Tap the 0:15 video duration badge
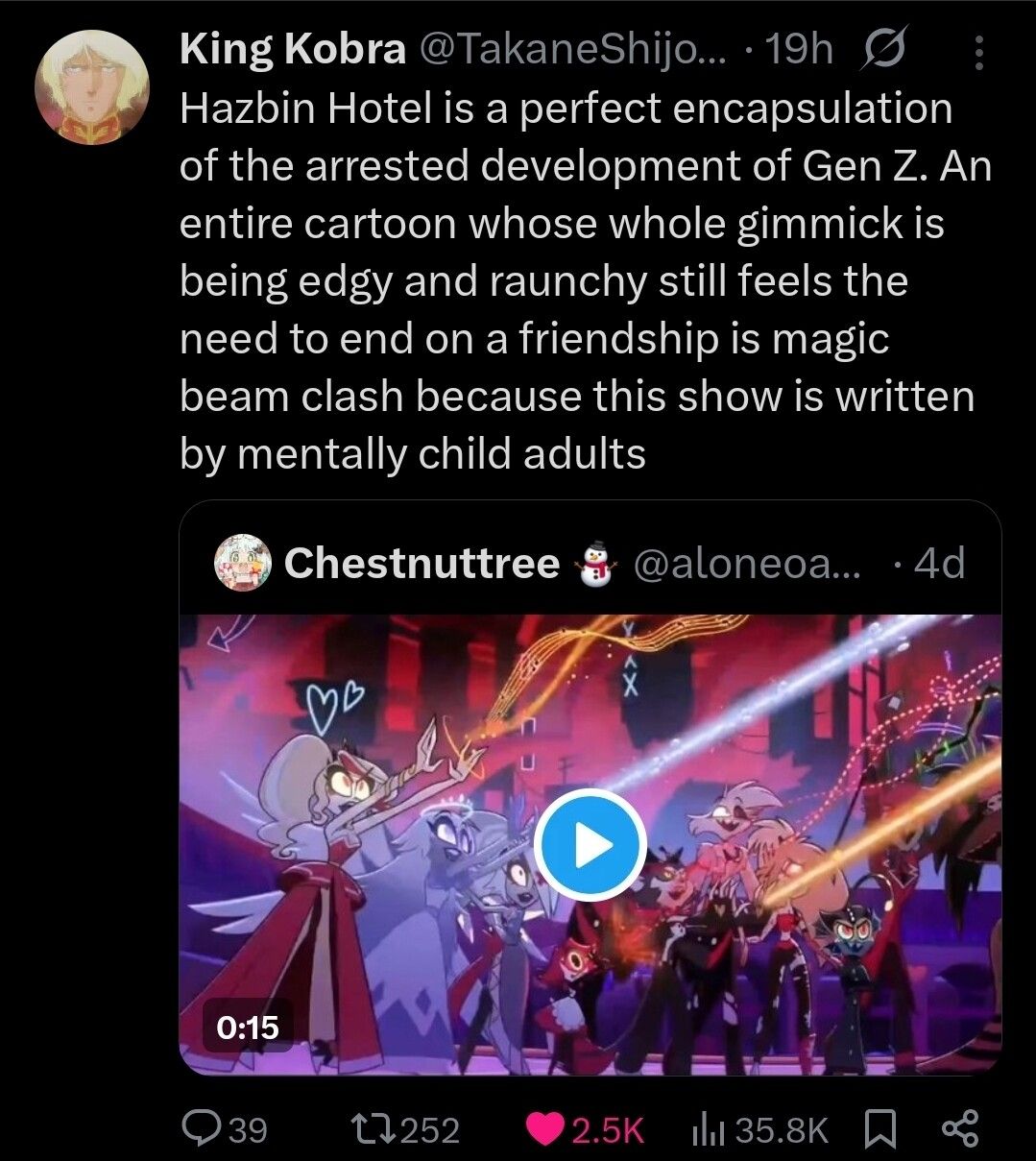 pyautogui.click(x=249, y=1028)
